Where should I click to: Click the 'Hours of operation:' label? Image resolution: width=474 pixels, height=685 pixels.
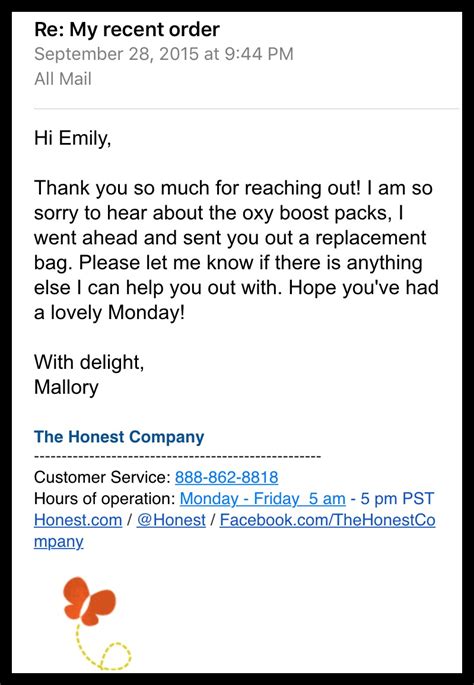pyautogui.click(x=105, y=498)
